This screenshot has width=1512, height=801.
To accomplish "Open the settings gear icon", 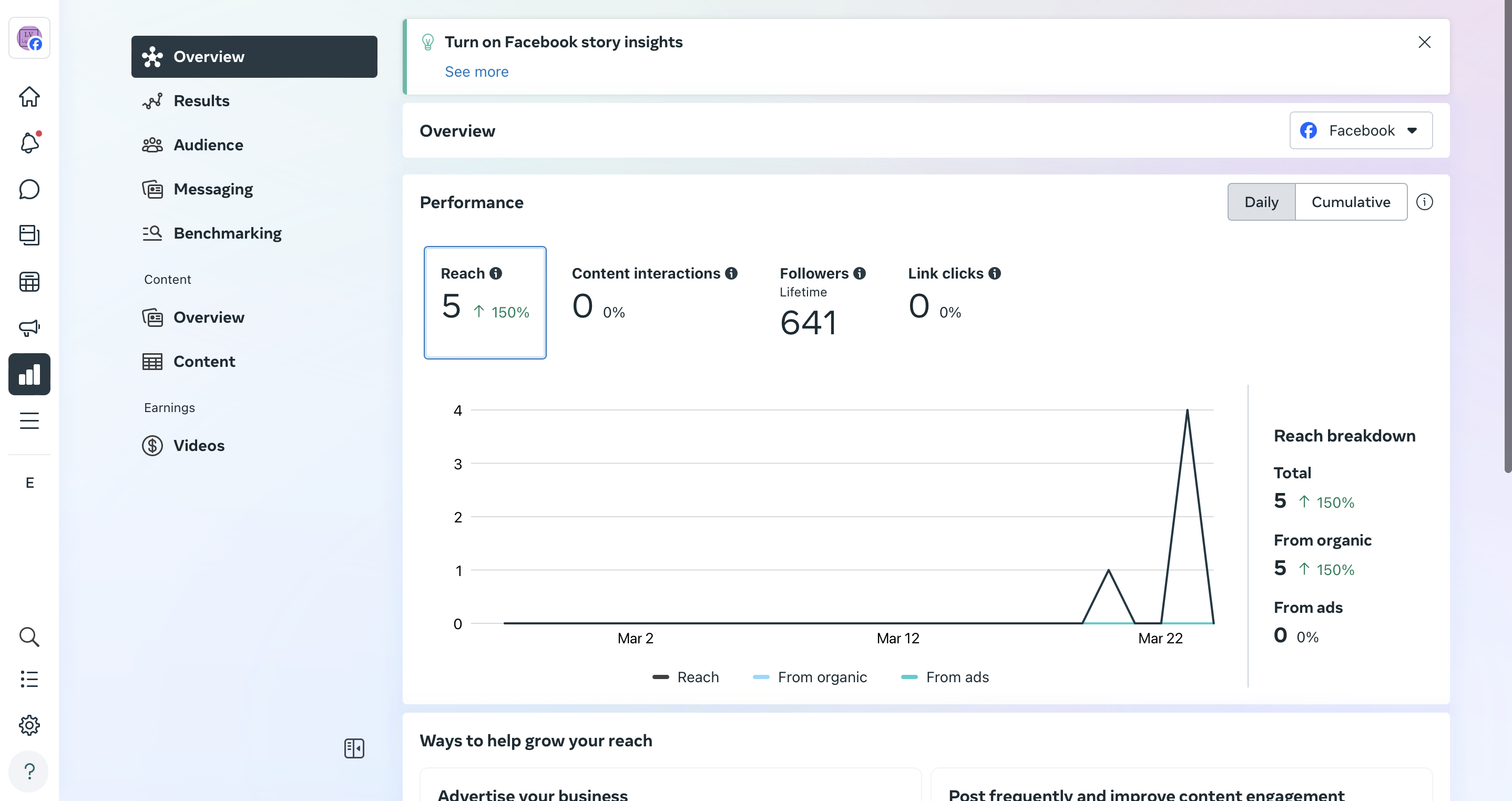I will click(29, 725).
